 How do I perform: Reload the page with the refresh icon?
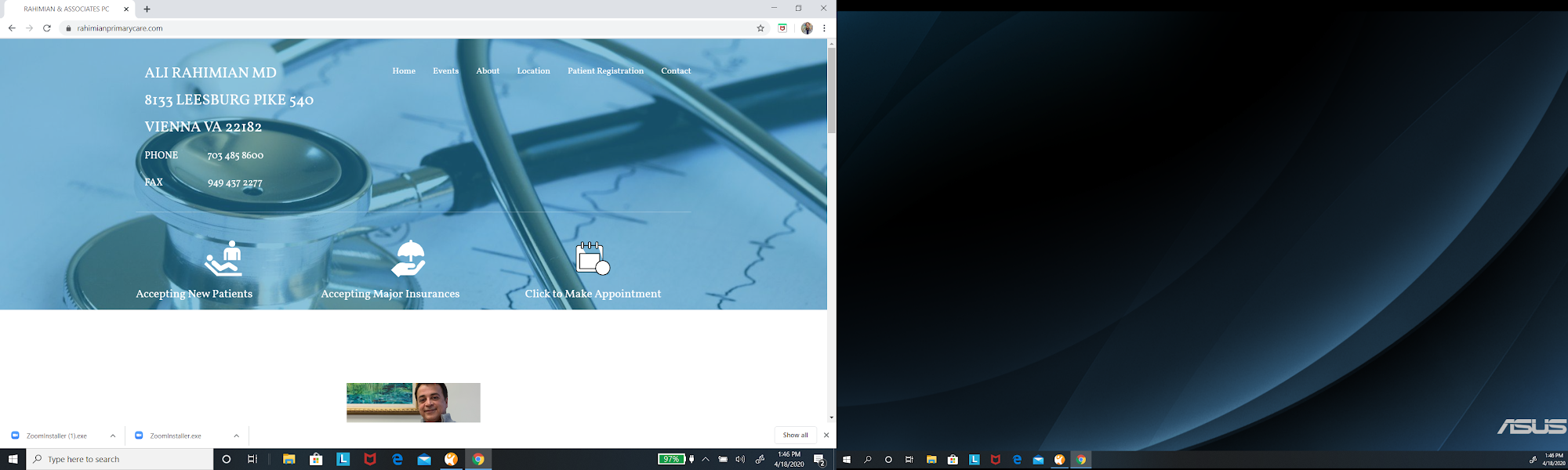[47, 28]
